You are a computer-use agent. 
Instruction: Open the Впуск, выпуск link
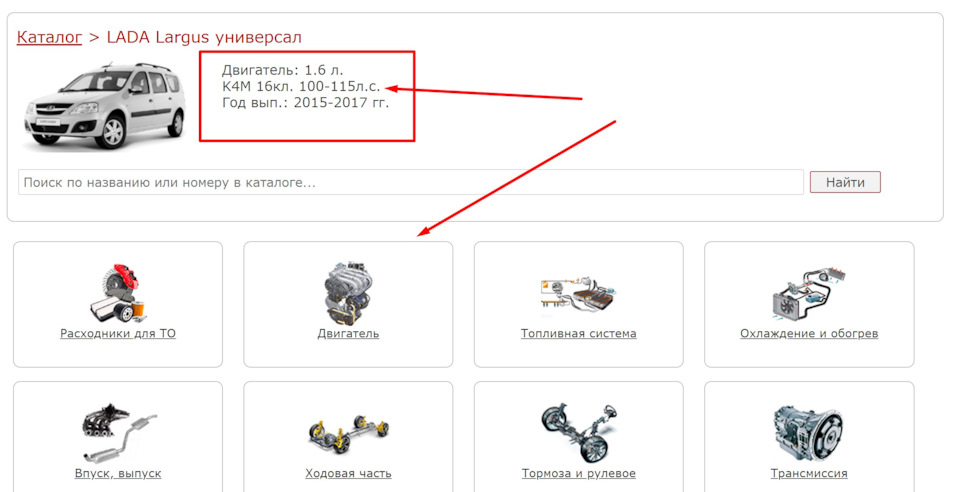pyautogui.click(x=118, y=474)
